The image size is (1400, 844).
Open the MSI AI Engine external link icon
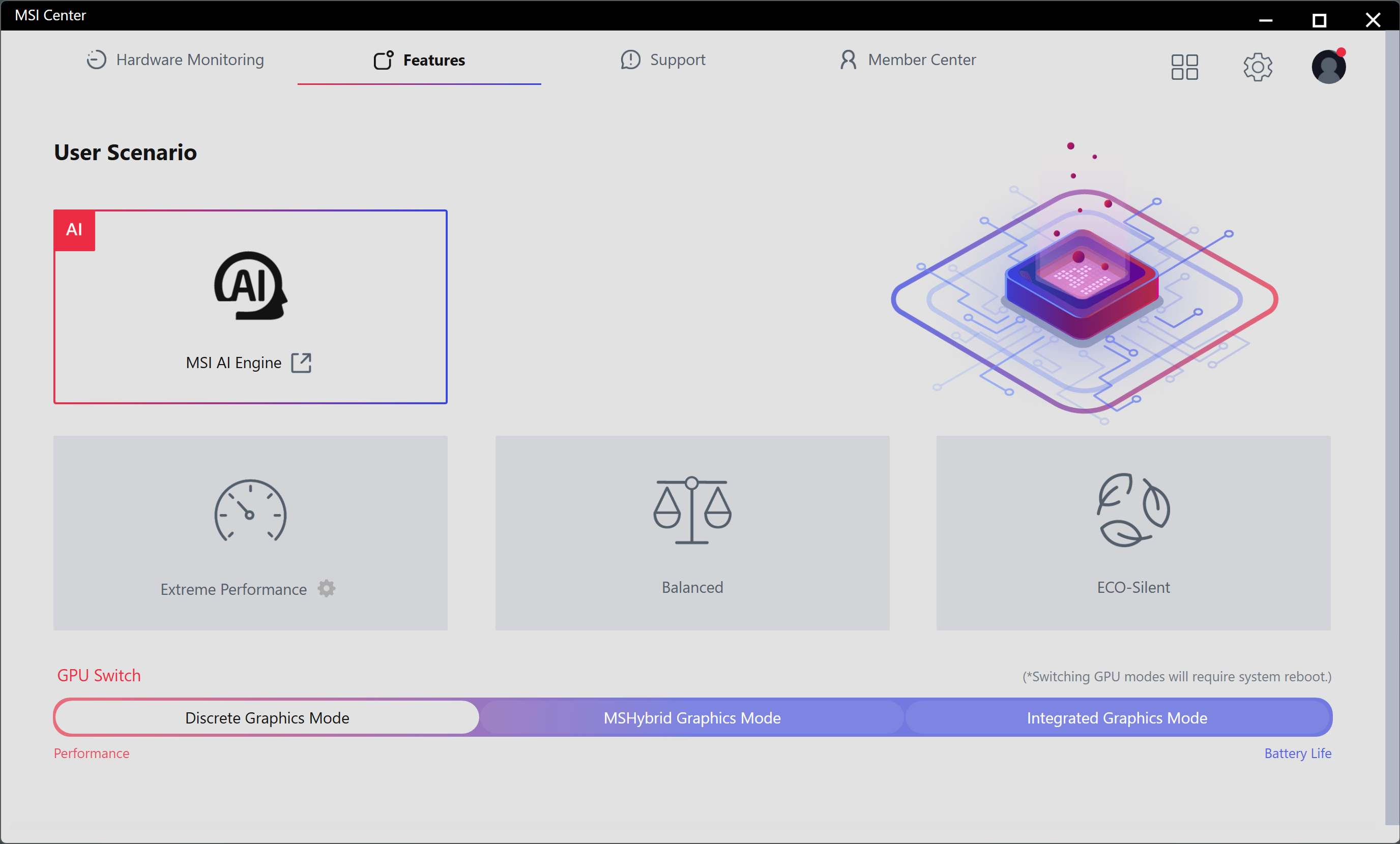[301, 363]
